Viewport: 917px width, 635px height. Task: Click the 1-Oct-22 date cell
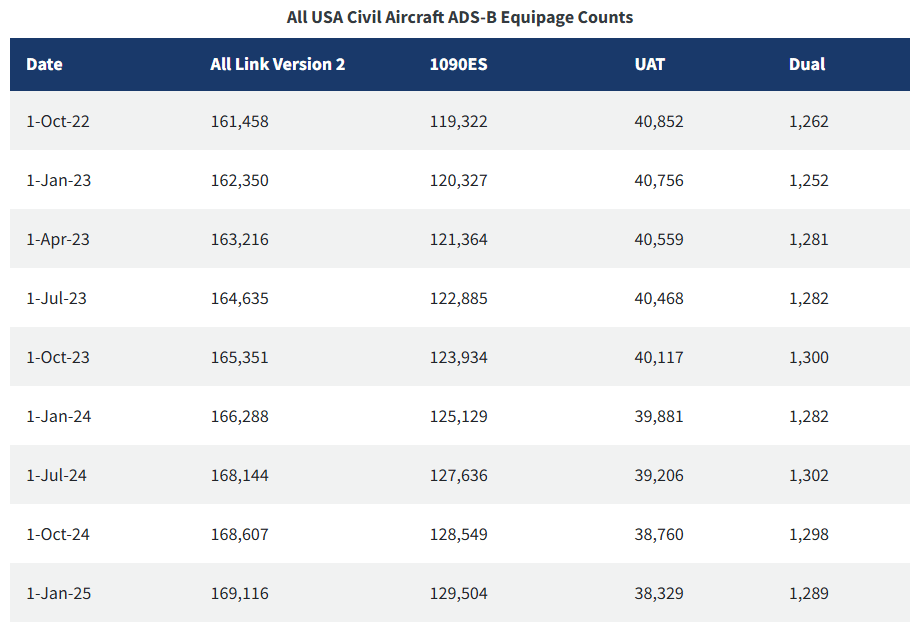point(58,122)
